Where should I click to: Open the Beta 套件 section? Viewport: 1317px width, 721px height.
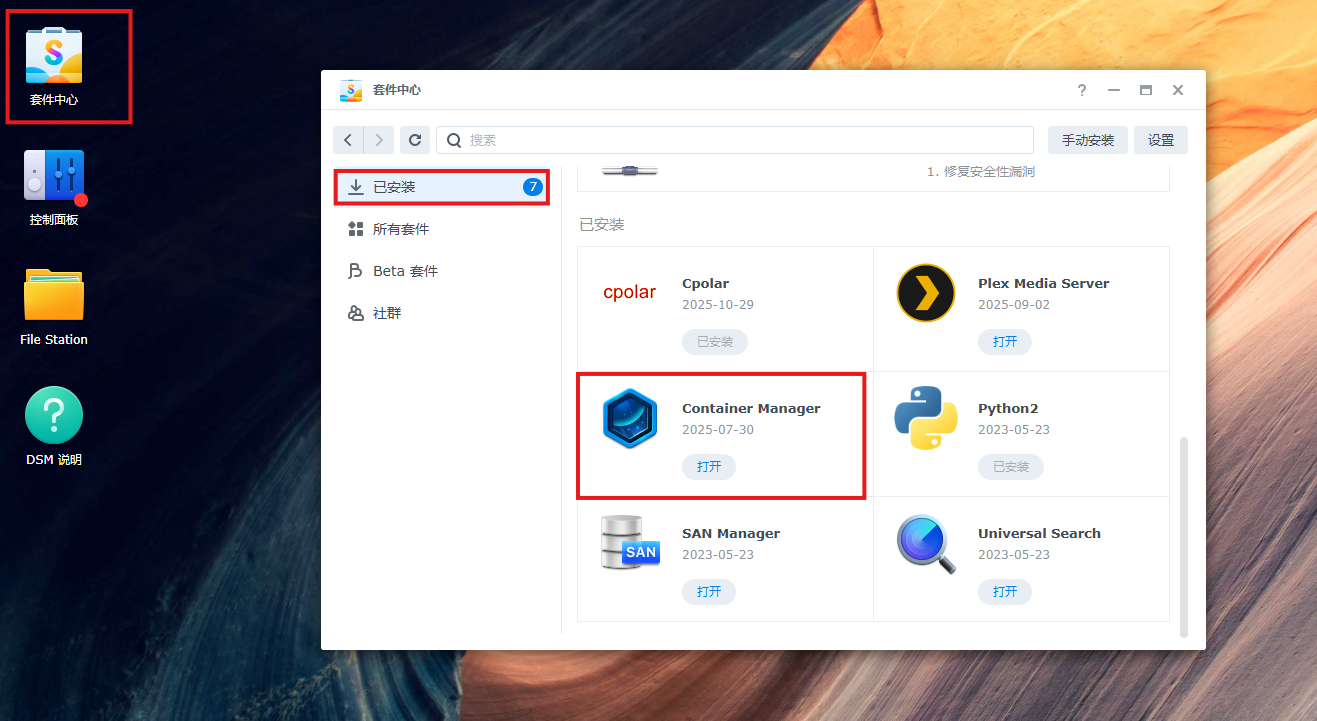coord(405,271)
